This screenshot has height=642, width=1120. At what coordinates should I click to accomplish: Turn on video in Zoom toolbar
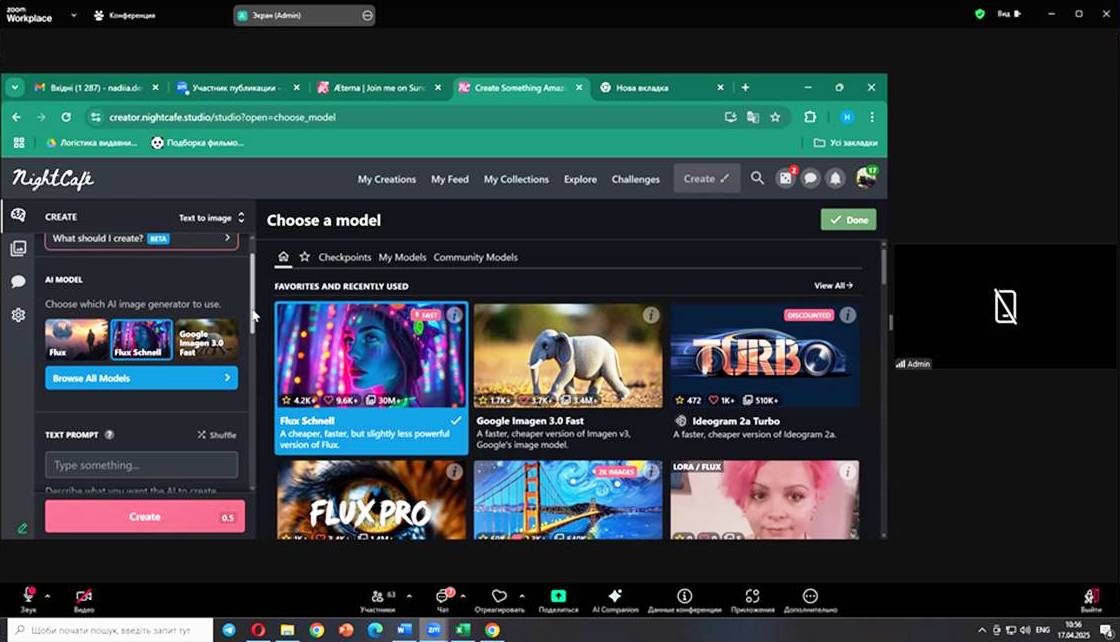(x=84, y=596)
